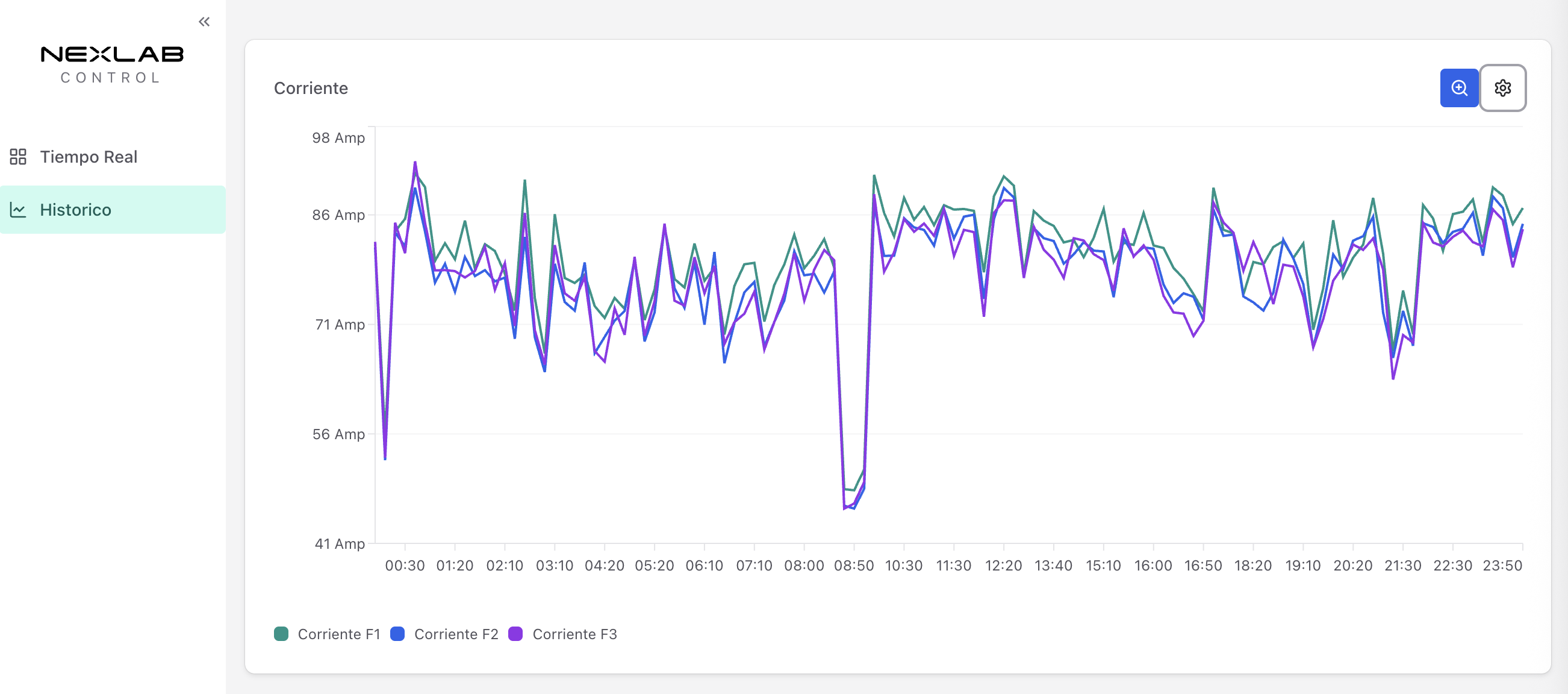Switch to the Tiempo Real view
The width and height of the screenshot is (1568, 694).
[x=90, y=157]
